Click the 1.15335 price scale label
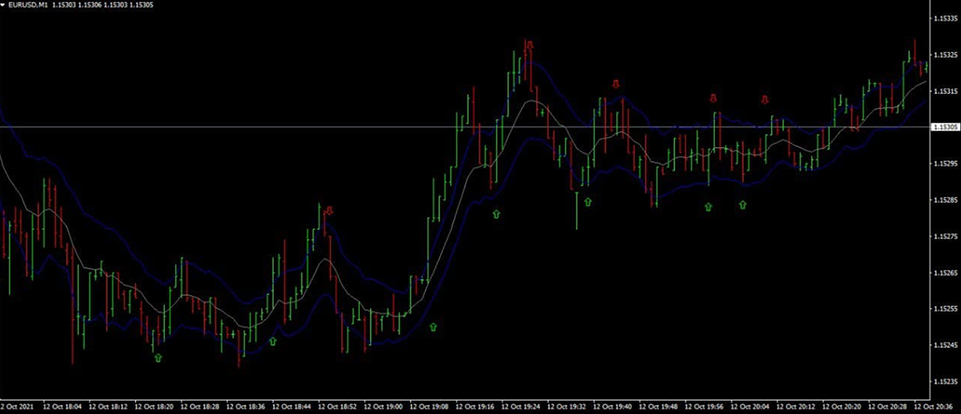This screenshot has height=414, width=961. [x=944, y=19]
